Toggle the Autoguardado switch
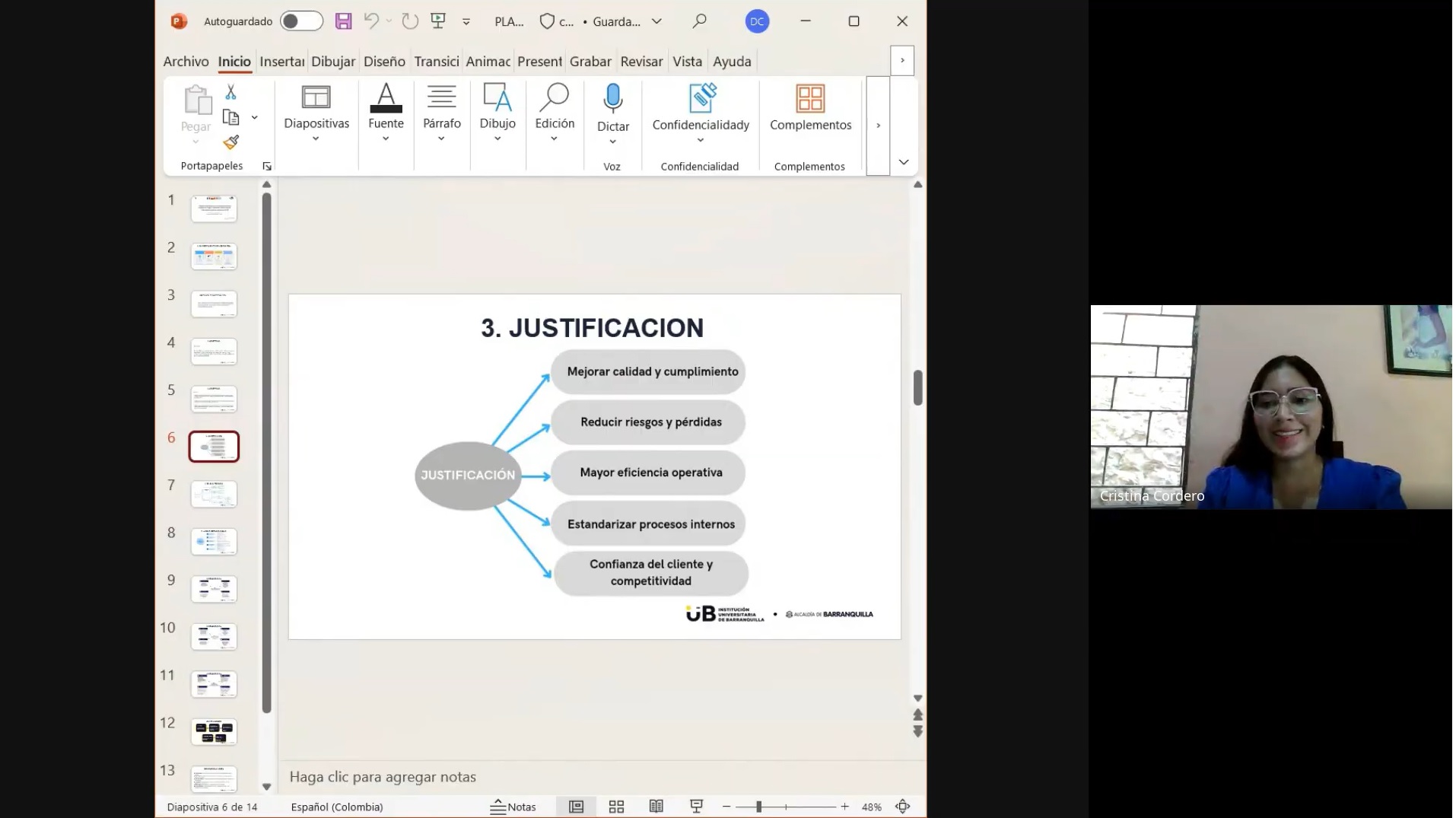Screen dimensions: 1456x818 coord(301,21)
